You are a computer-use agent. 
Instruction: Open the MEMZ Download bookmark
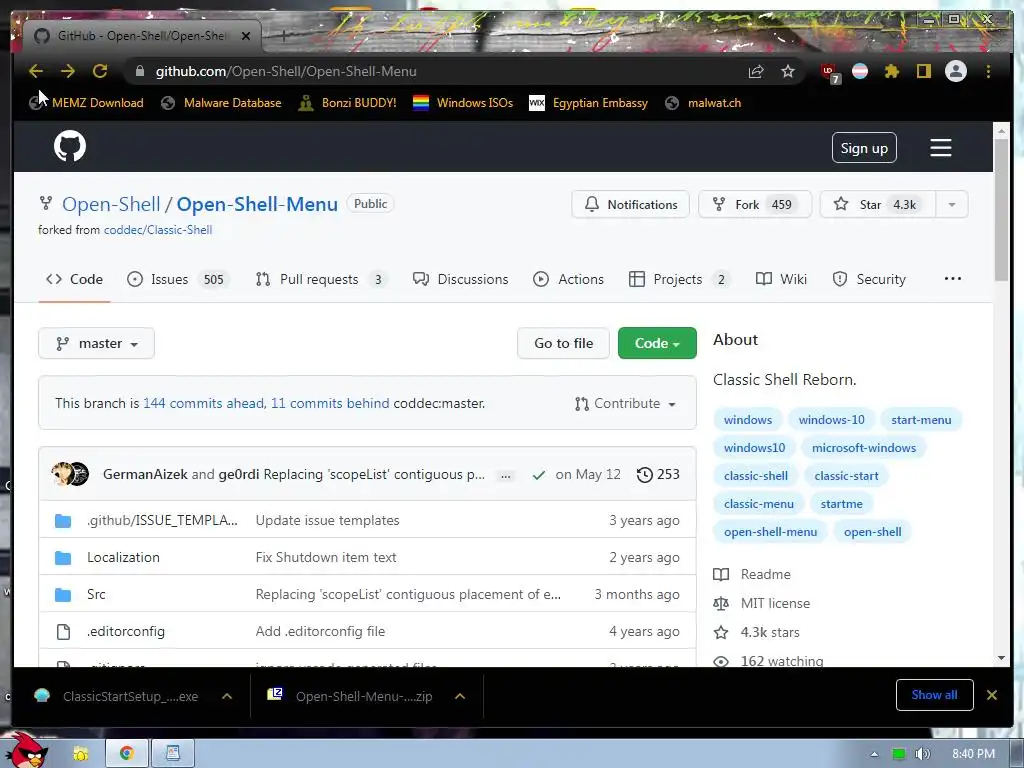pos(86,103)
